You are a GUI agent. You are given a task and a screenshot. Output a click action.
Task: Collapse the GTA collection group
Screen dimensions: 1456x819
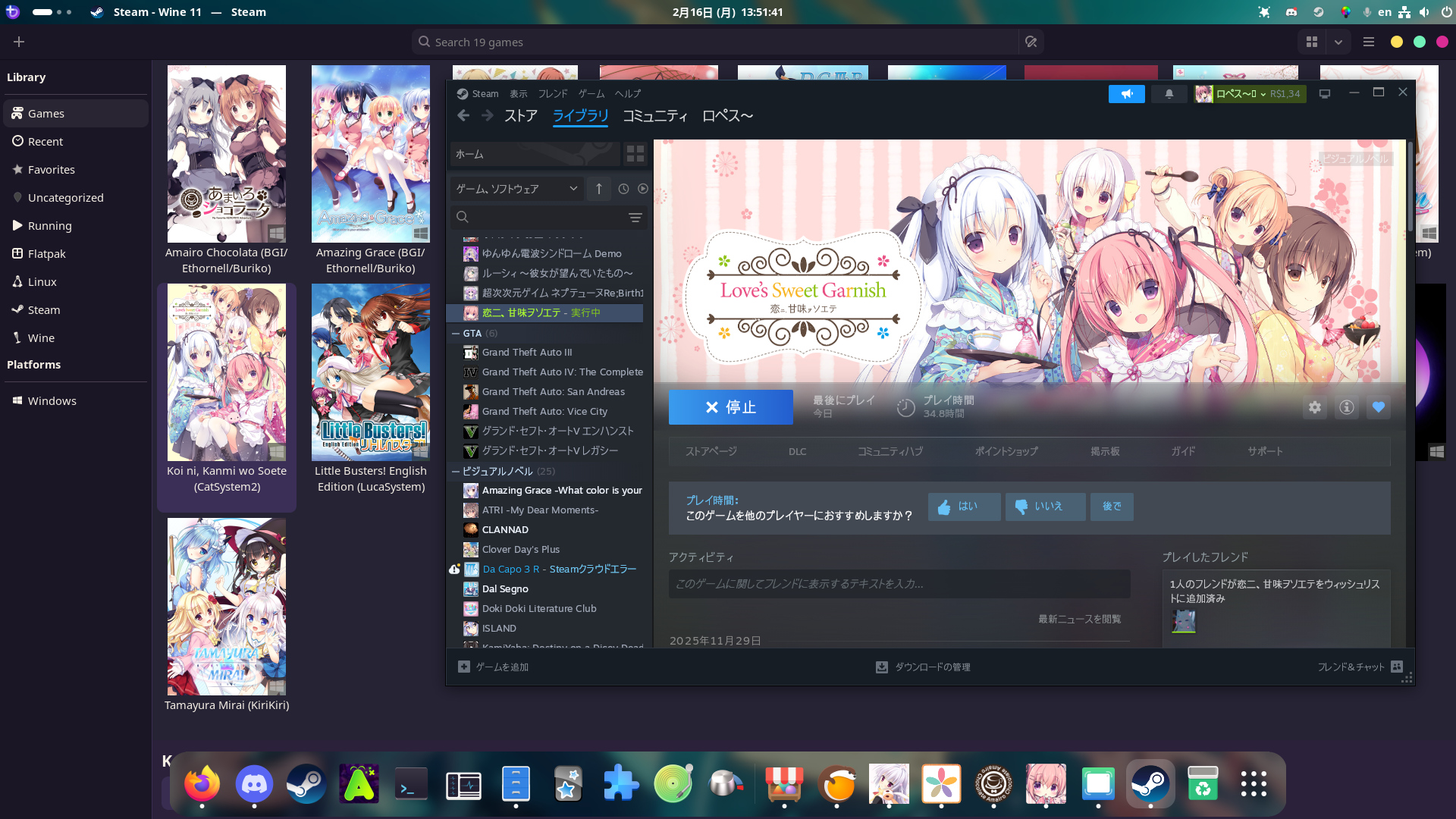point(456,334)
